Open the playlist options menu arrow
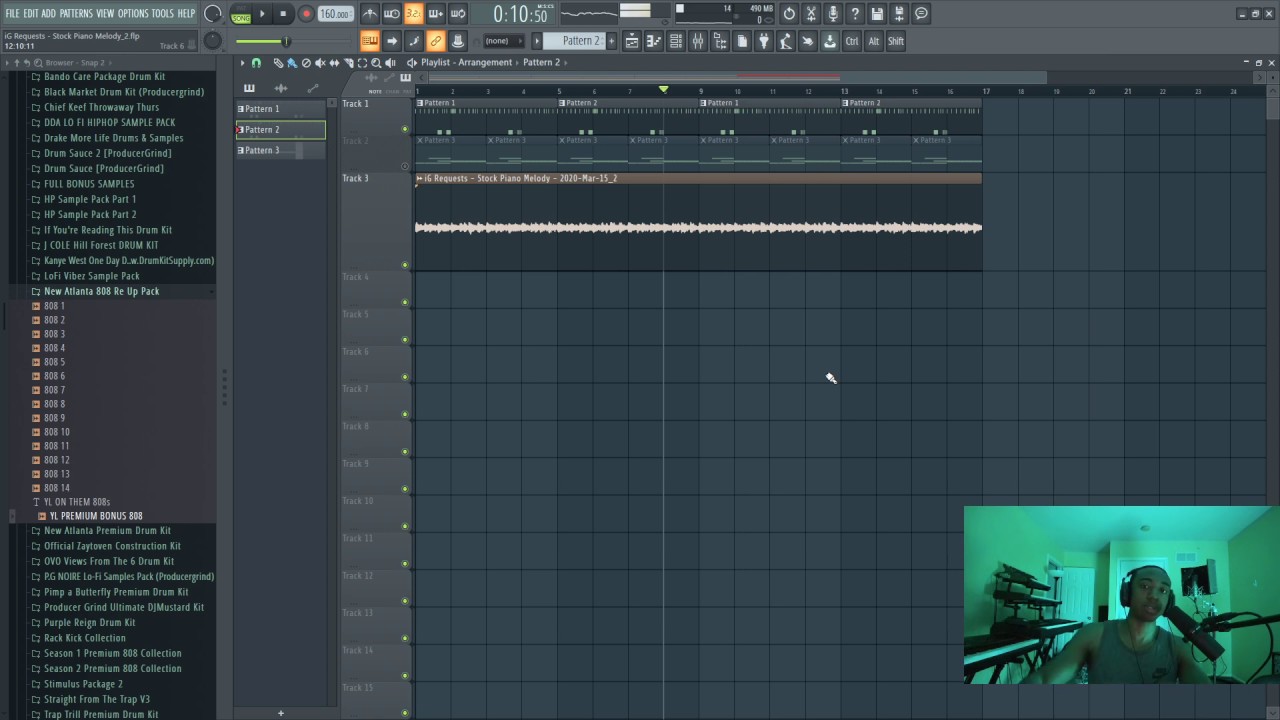The image size is (1280, 720). point(242,62)
